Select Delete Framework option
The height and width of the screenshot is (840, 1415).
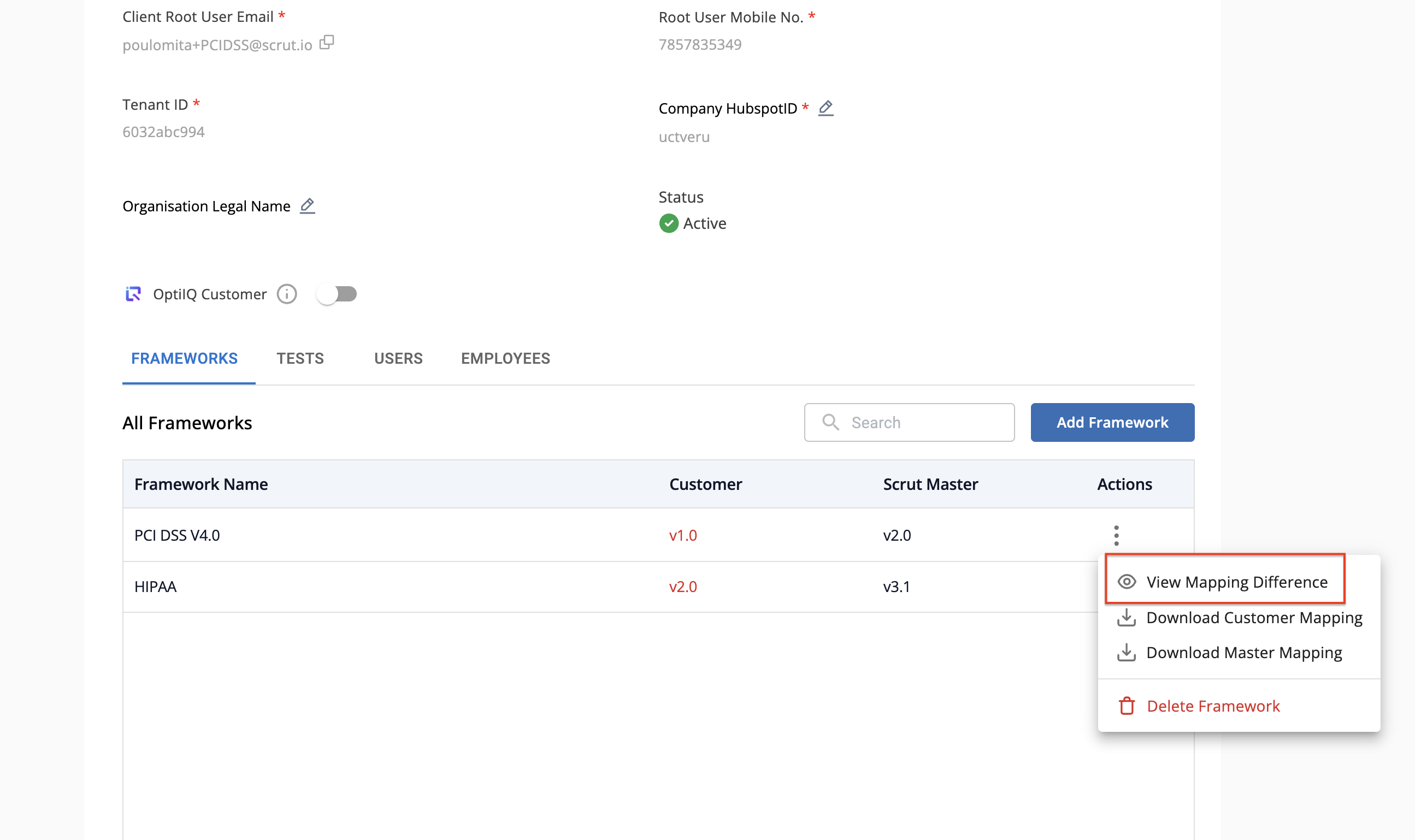pos(1239,706)
